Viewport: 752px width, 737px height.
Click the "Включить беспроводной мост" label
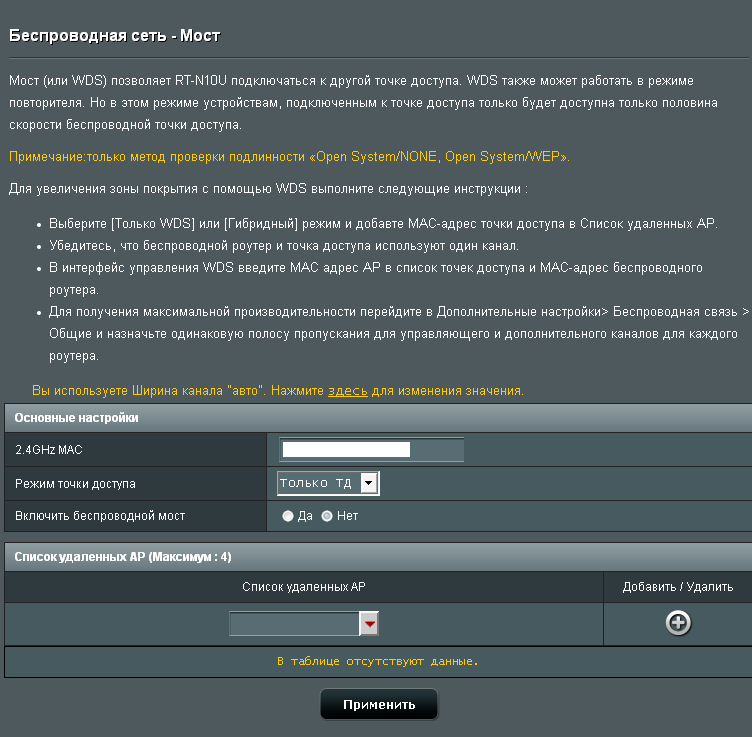pyautogui.click(x=100, y=517)
